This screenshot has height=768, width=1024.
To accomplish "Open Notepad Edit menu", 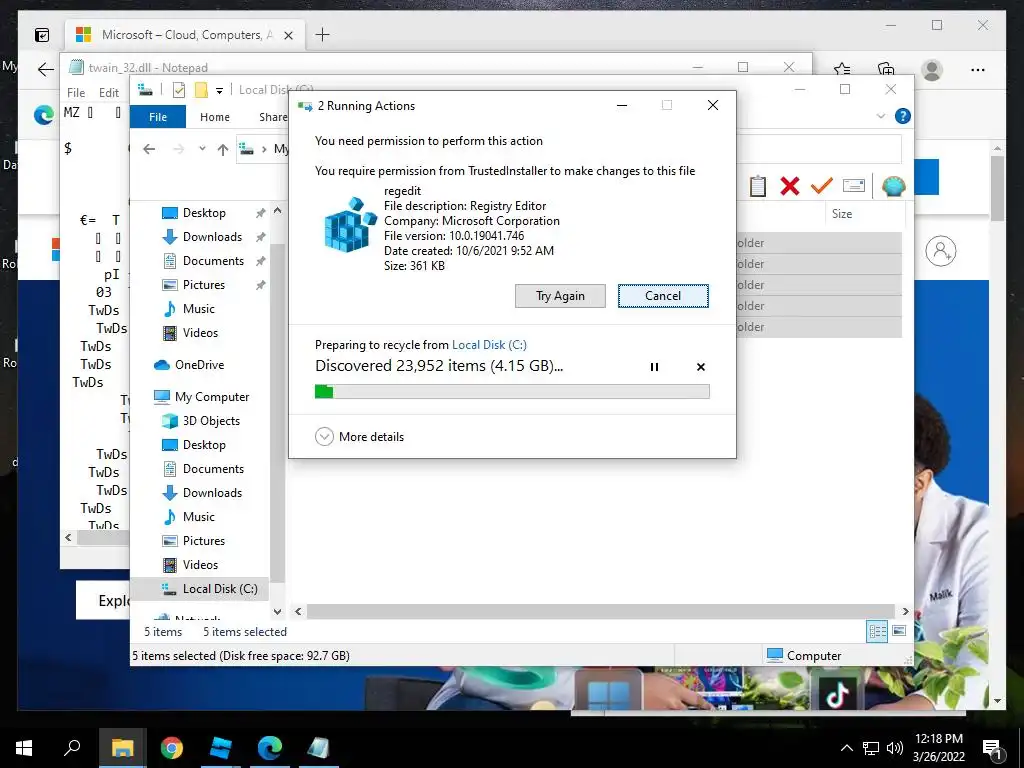I will point(108,93).
